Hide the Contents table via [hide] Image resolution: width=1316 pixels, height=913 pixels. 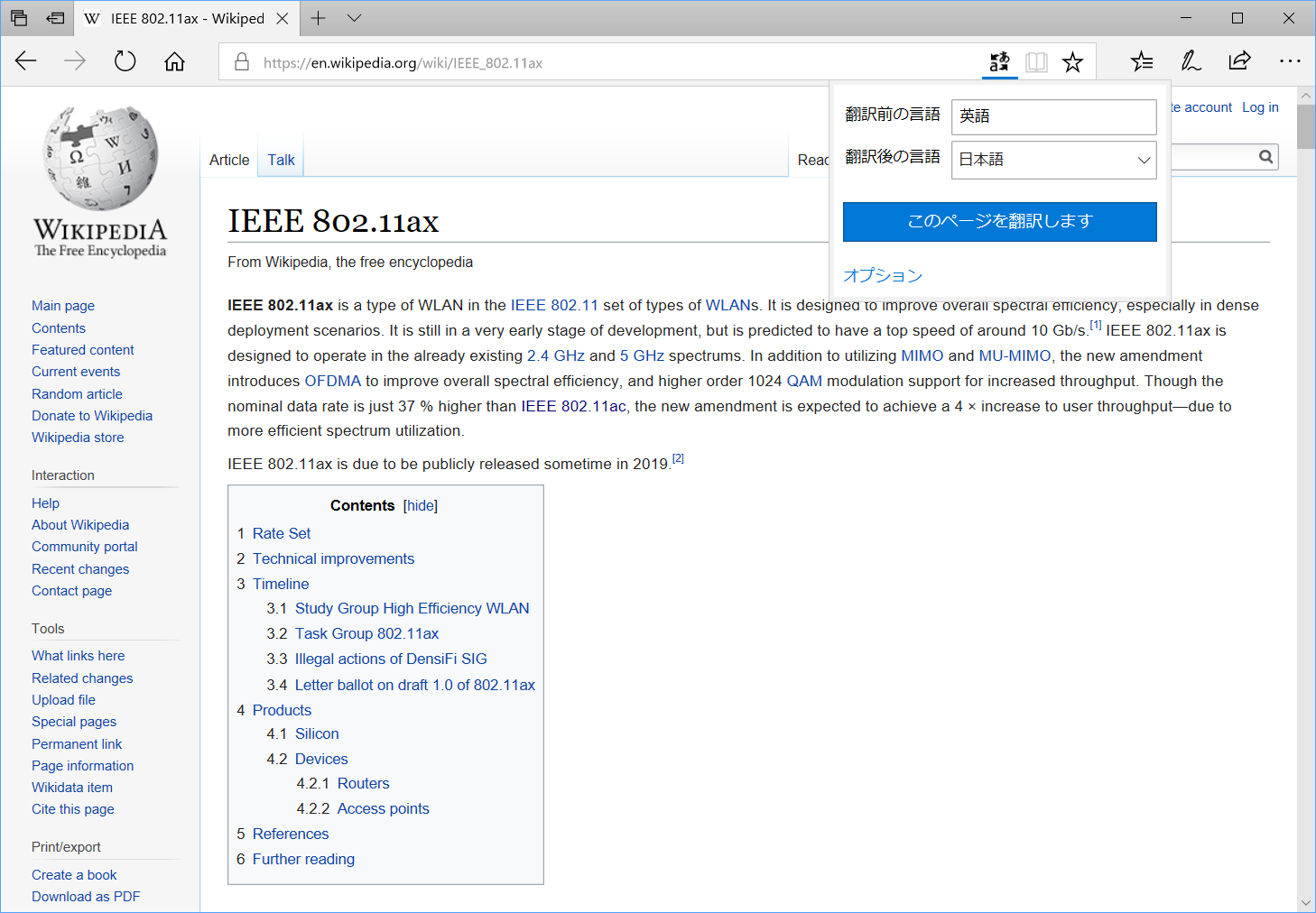tap(421, 505)
